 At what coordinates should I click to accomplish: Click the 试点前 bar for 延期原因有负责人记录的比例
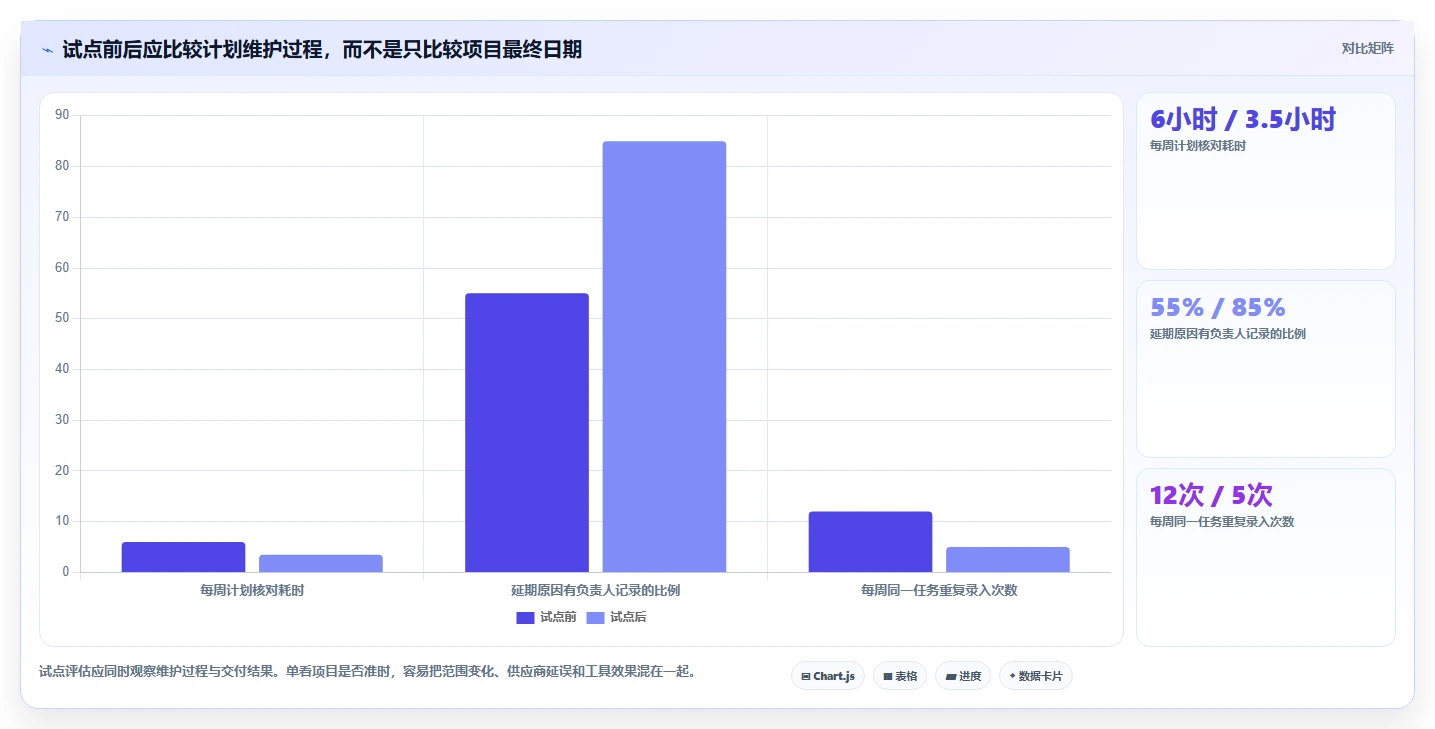pyautogui.click(x=527, y=432)
